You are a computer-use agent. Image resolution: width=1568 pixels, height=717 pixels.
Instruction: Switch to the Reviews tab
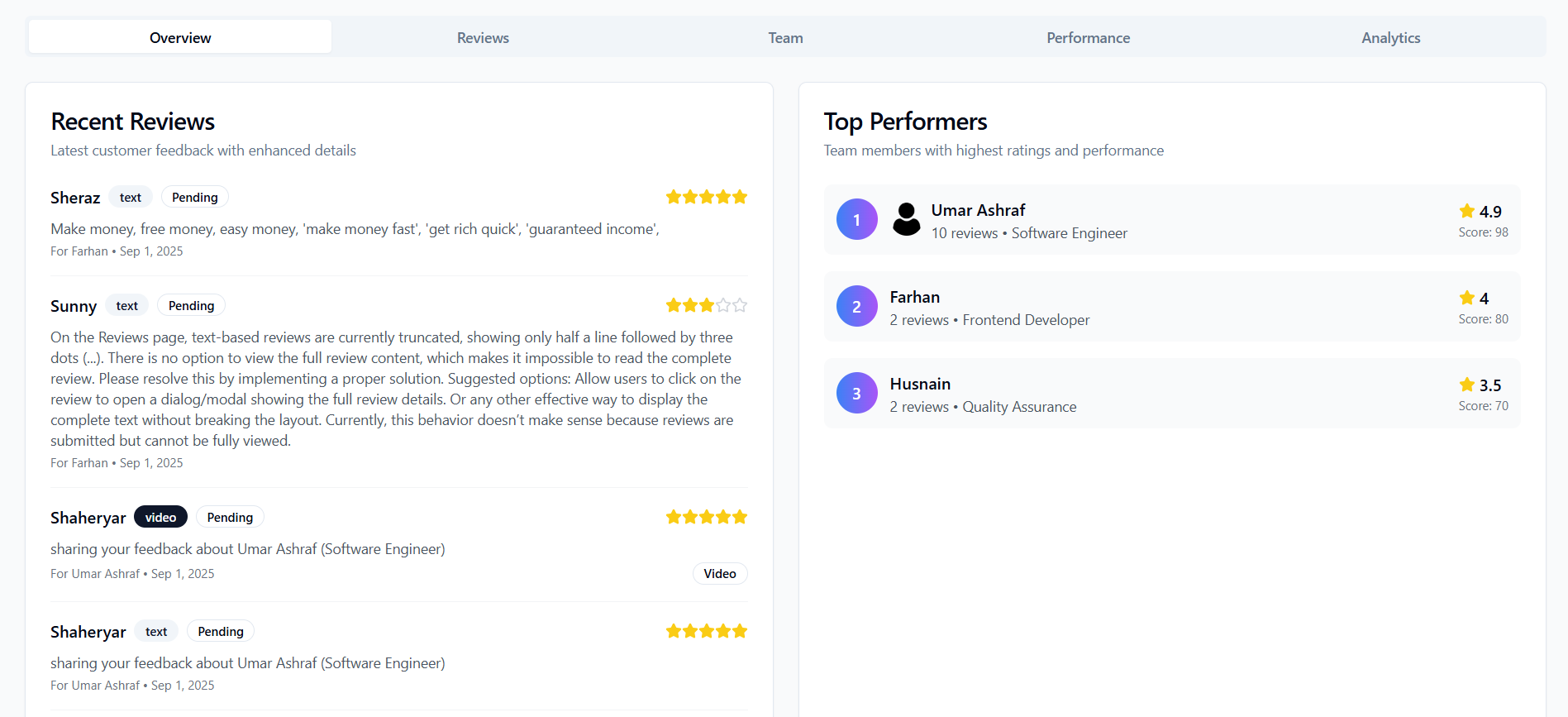coord(483,37)
